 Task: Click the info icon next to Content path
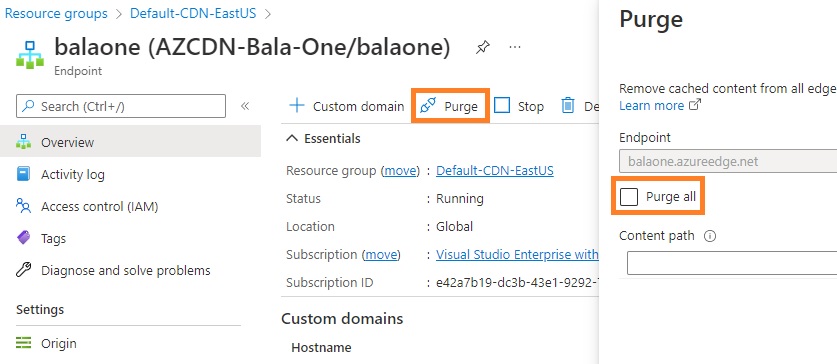tap(709, 236)
